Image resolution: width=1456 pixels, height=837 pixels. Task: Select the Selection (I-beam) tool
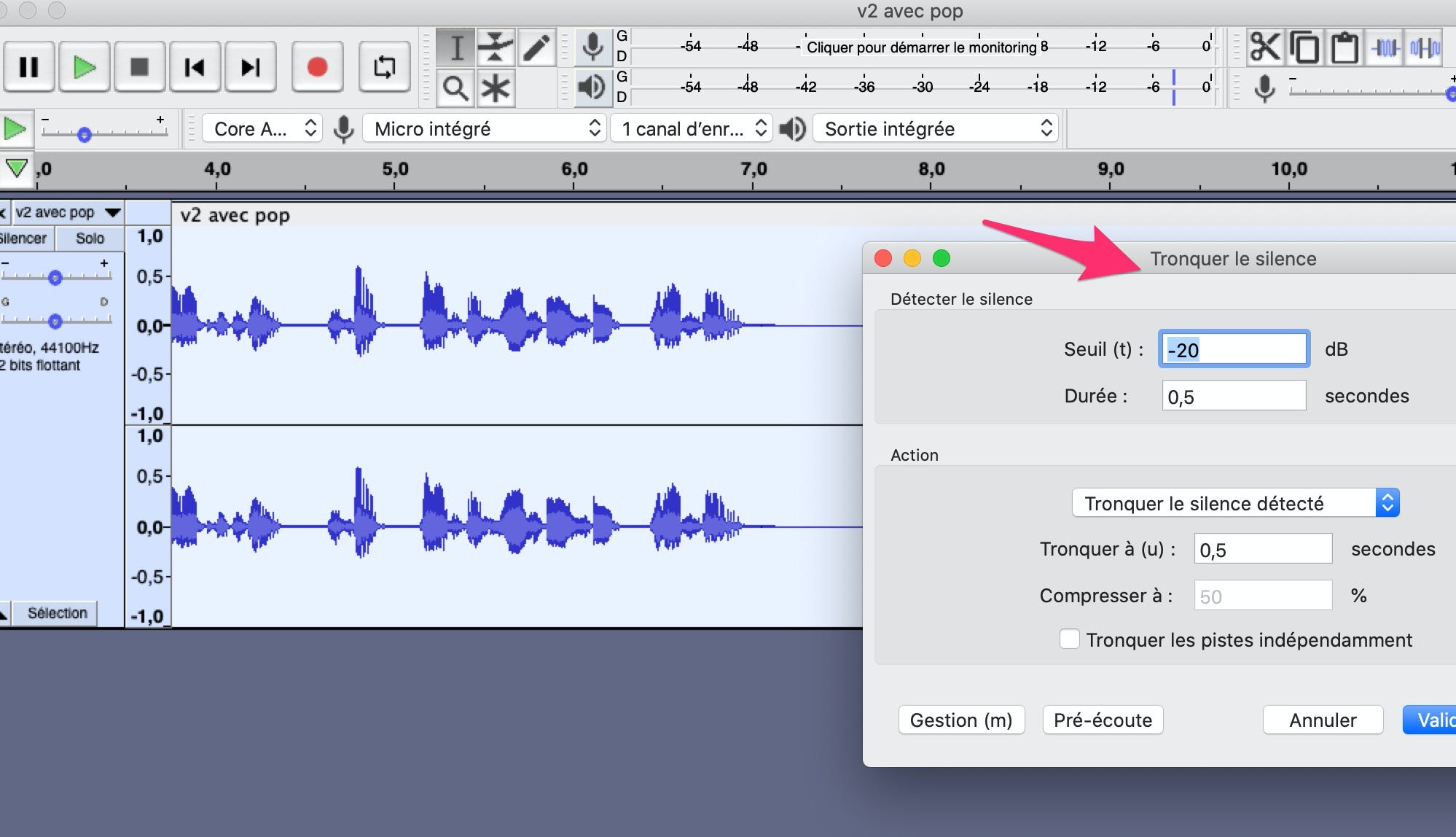click(456, 48)
